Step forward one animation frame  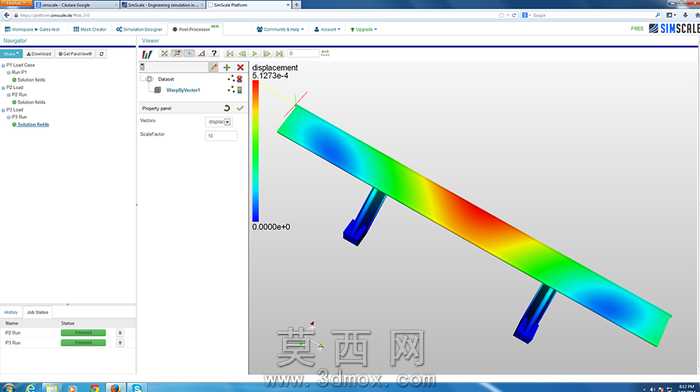pos(267,54)
